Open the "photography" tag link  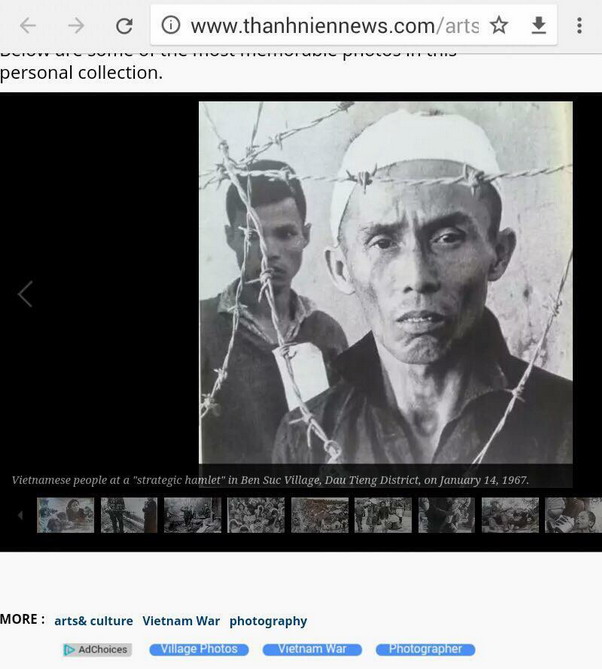coord(268,621)
